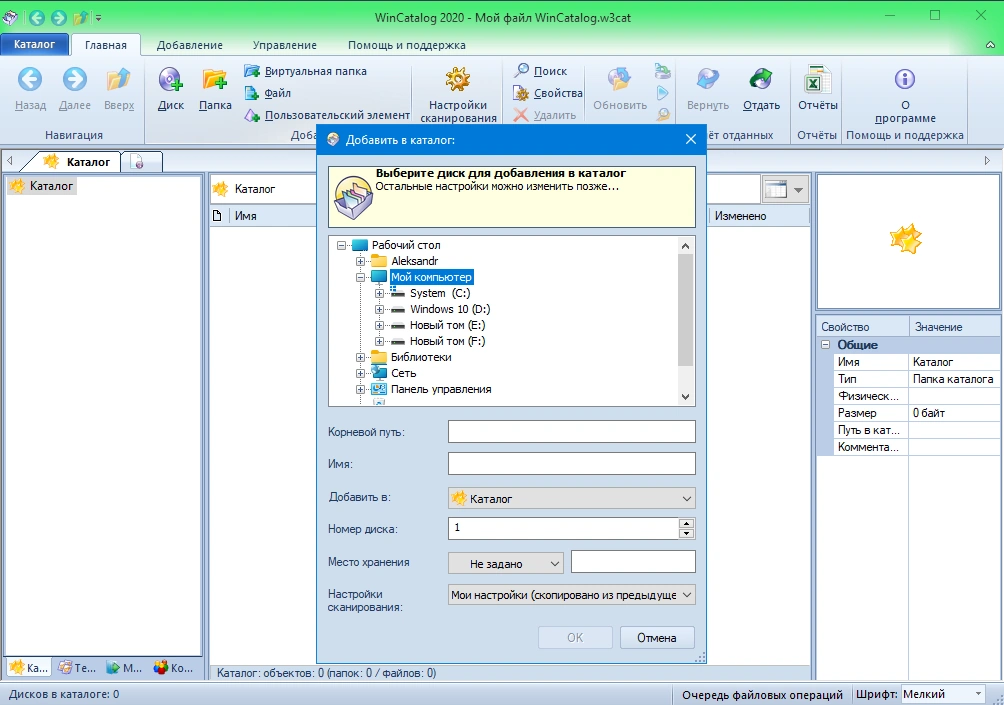Select Панель управления in the tree
The width and height of the screenshot is (1004, 705).
441,389
